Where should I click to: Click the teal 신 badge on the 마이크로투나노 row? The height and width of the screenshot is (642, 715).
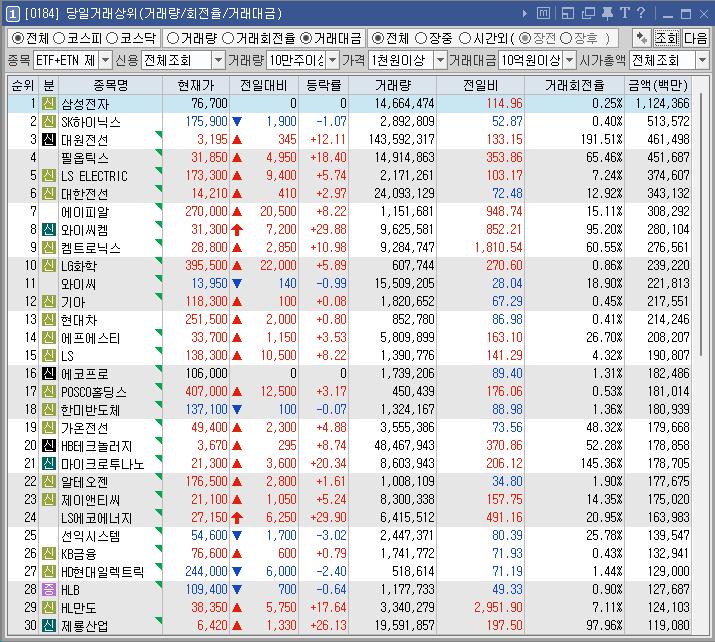coord(49,463)
